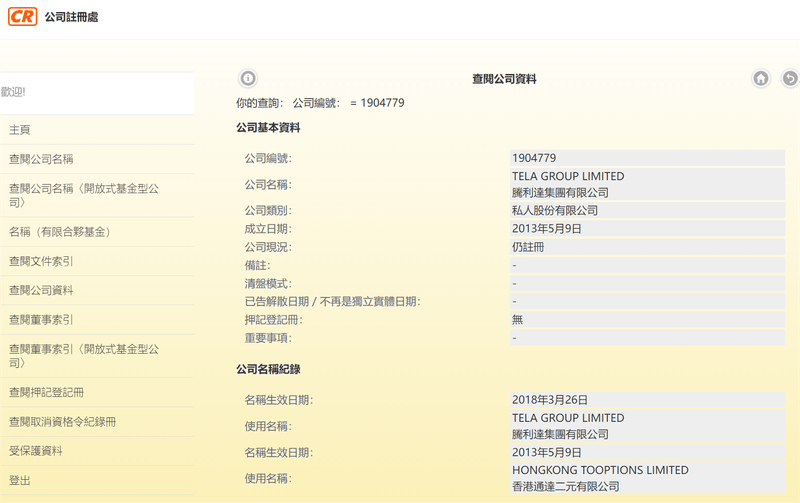800x503 pixels.
Task: Click the 清盤模式: field label
Action: click(268, 284)
